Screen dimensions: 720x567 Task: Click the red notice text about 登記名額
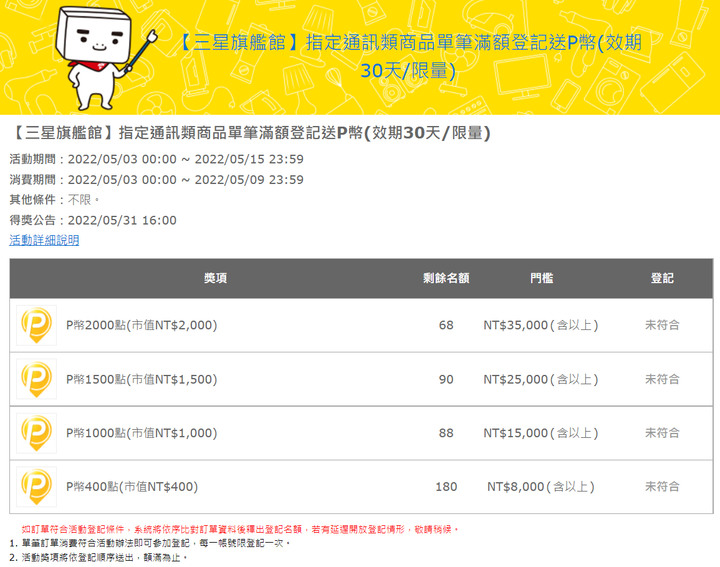[x=240, y=529]
